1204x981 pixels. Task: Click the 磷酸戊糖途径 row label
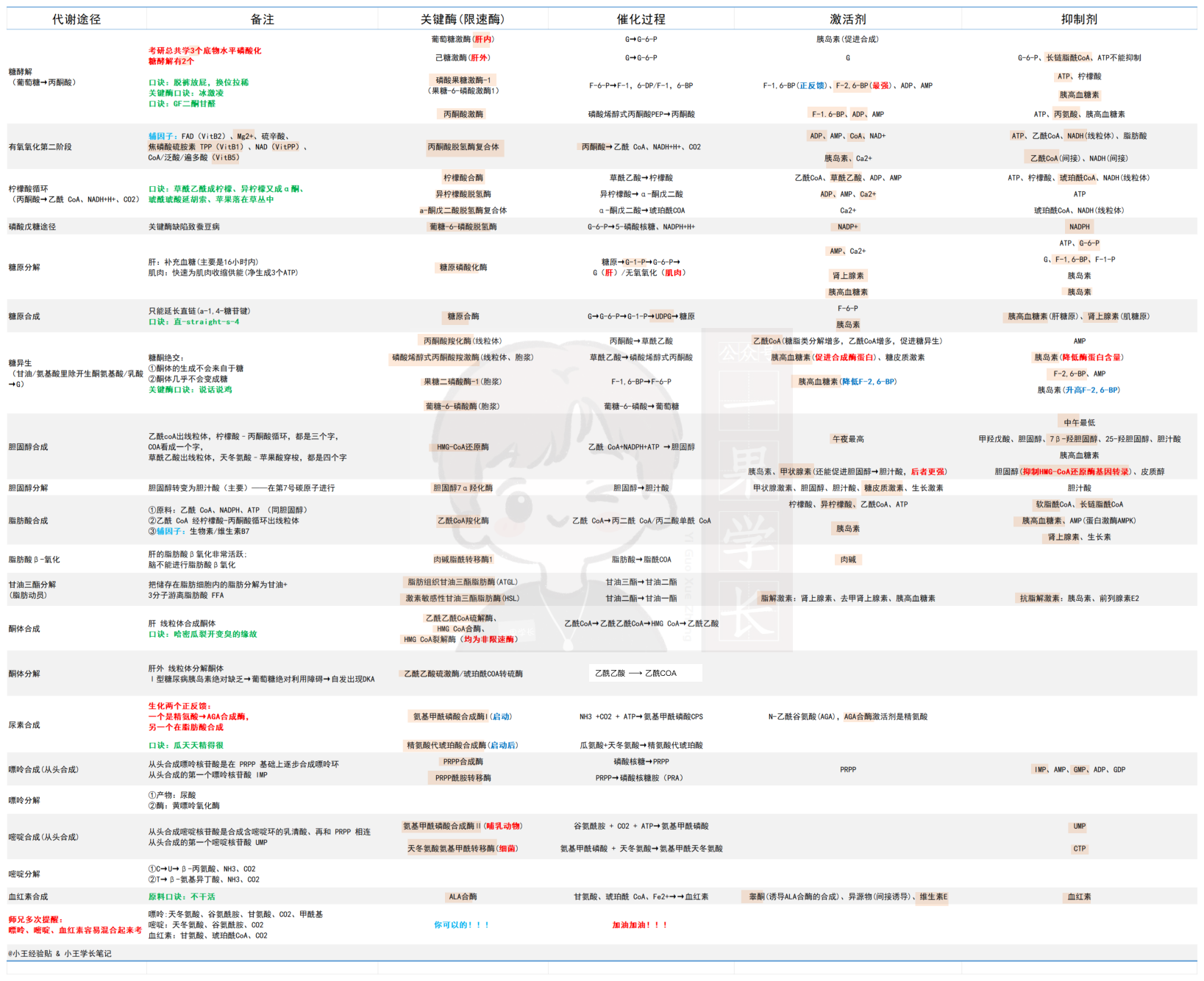32,226
